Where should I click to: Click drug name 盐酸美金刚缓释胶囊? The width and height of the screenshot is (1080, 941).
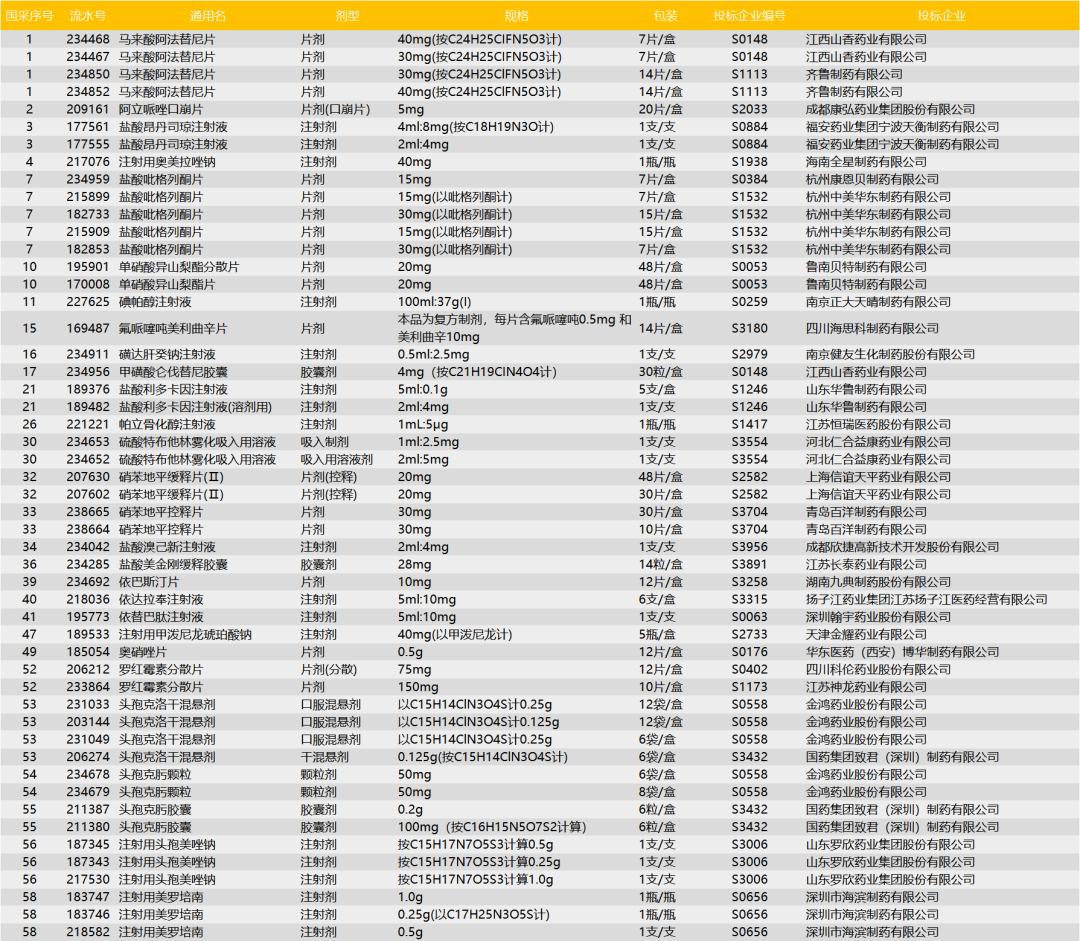(x=173, y=564)
